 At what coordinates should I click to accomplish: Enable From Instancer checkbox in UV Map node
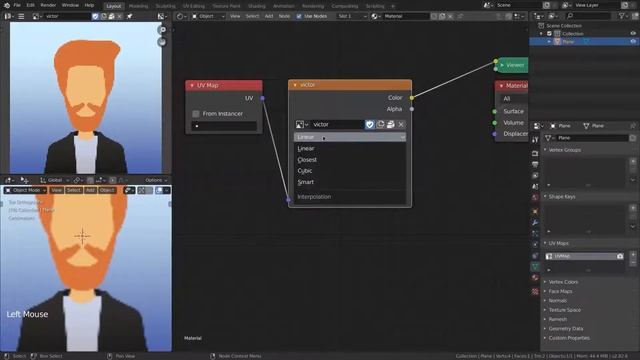[196, 113]
